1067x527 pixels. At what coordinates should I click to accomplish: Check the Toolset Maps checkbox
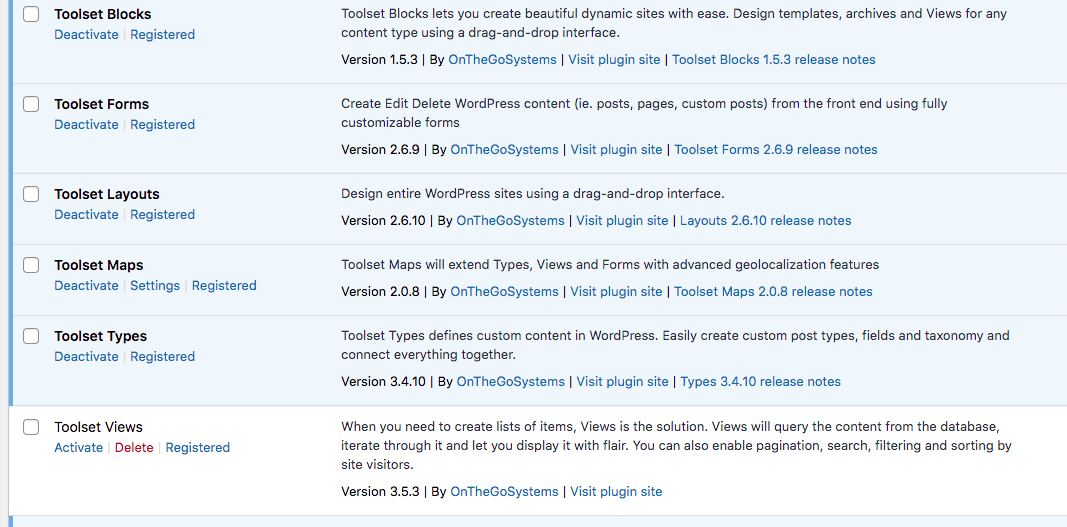click(x=31, y=265)
